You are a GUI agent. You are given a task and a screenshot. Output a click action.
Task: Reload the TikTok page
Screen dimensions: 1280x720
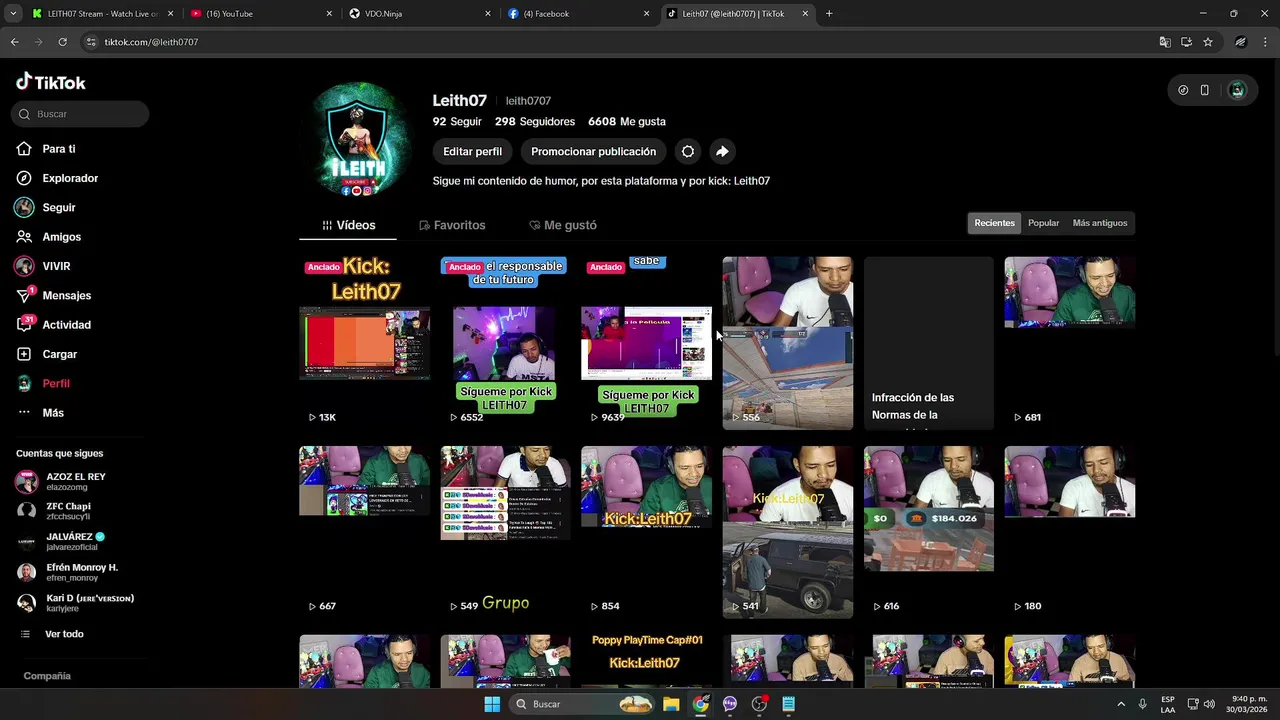62,42
